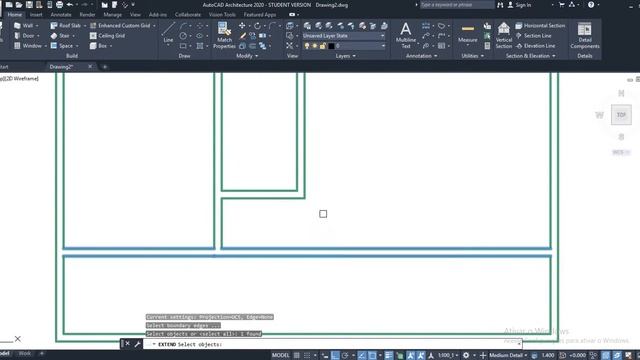Viewport: 640px width, 360px height.
Task: Choose the Enhanced Custom Grid tool
Action: pos(120,25)
